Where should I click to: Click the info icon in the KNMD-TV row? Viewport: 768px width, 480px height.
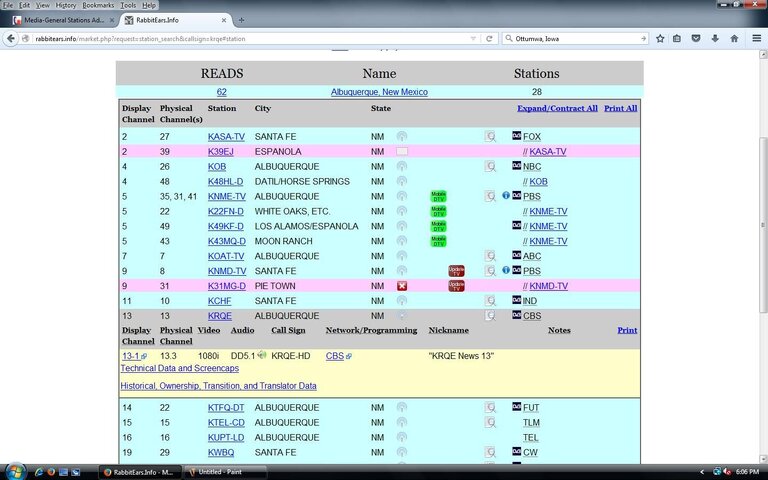coord(505,270)
